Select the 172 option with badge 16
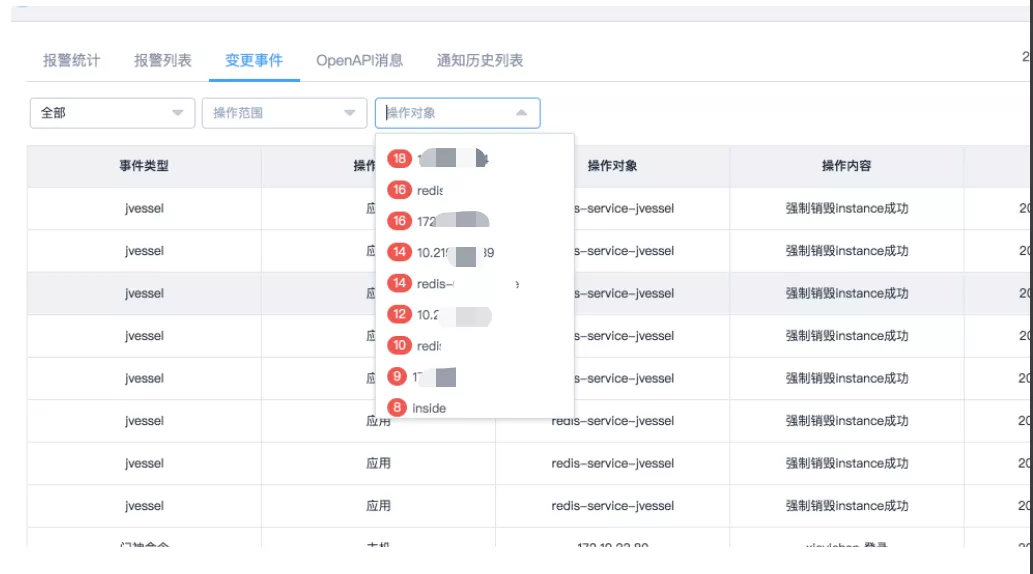 (x=474, y=221)
